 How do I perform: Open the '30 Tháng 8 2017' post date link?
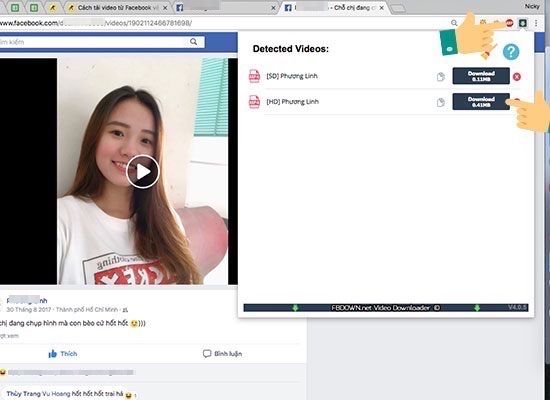click(29, 309)
